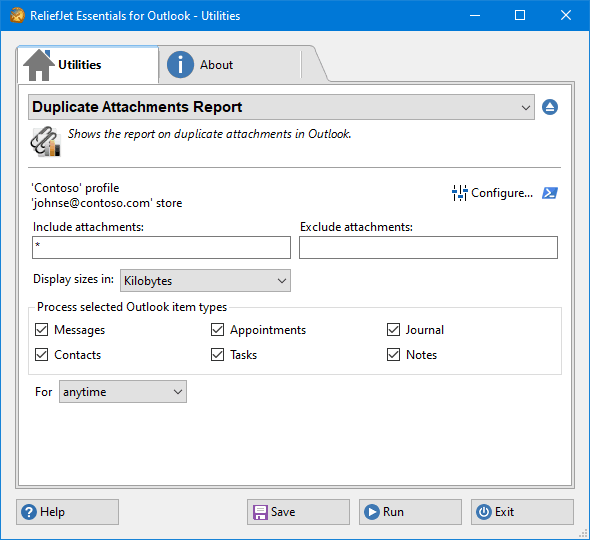Screen dimensions: 590x540
Task: Click the resize grip at window corner
Action: pos(583,534)
